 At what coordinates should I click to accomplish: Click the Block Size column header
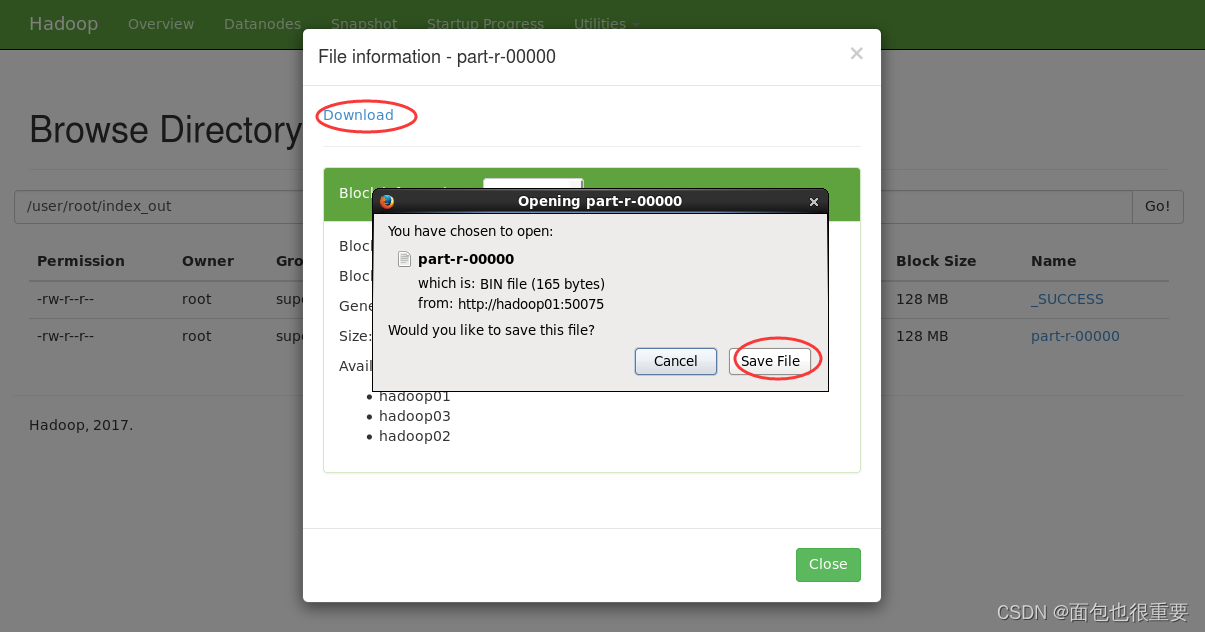click(x=936, y=261)
